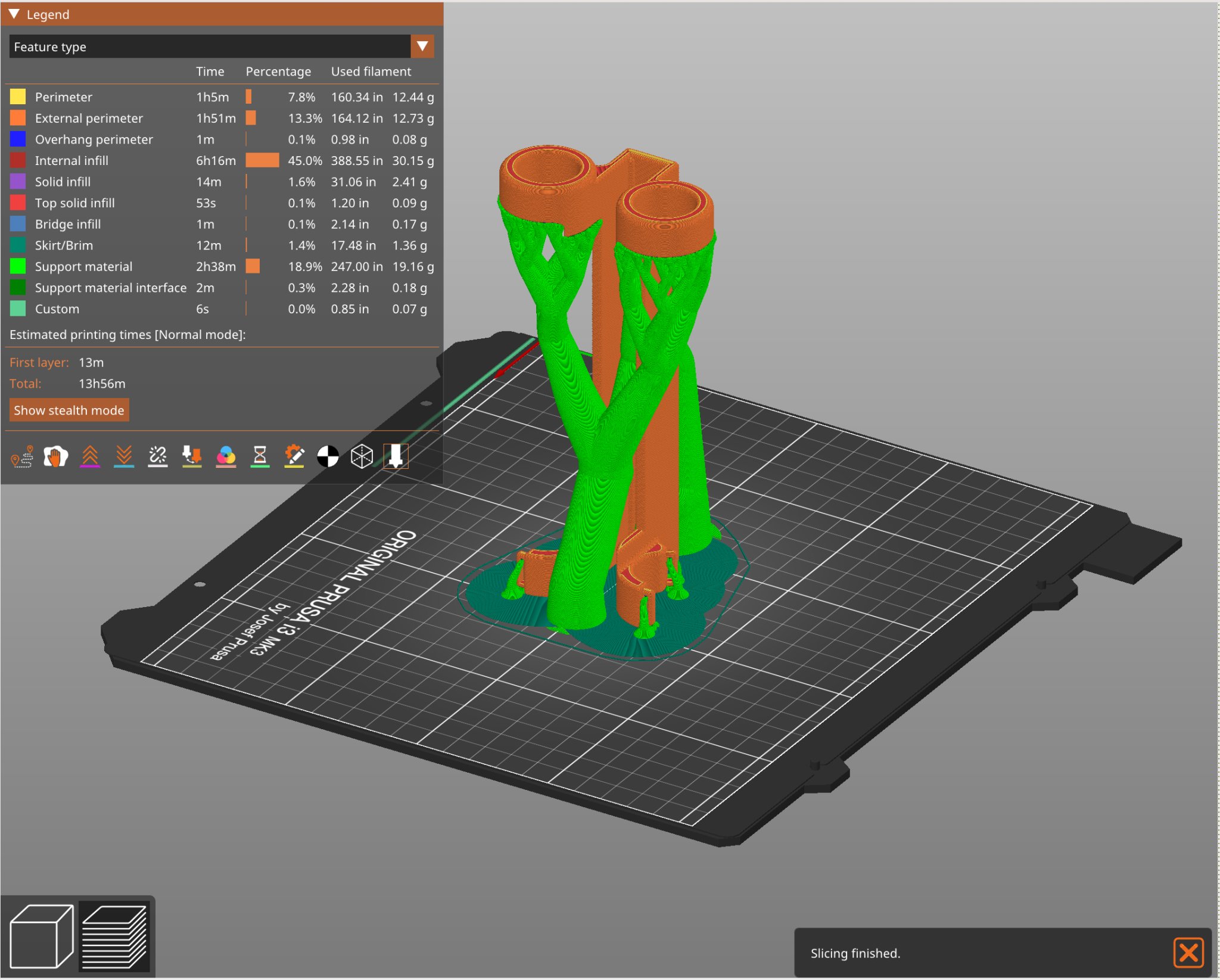Toggle pause prints hourglass icon
Image resolution: width=1220 pixels, height=980 pixels.
(x=260, y=457)
